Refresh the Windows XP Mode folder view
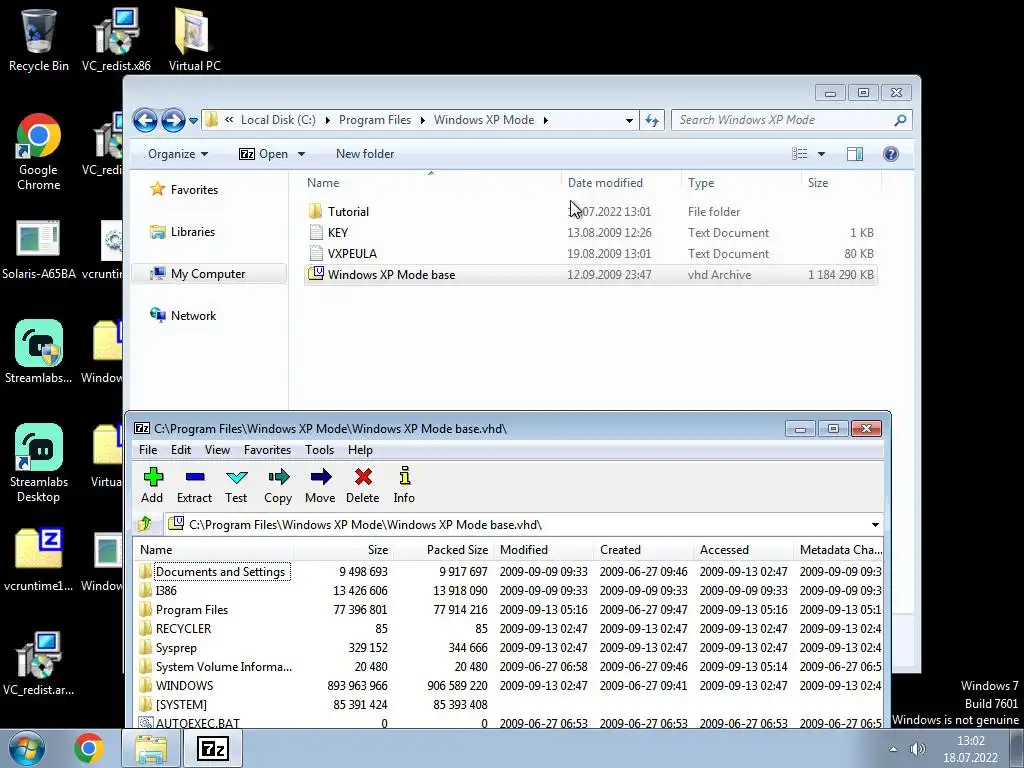This screenshot has width=1024, height=768. tap(652, 120)
